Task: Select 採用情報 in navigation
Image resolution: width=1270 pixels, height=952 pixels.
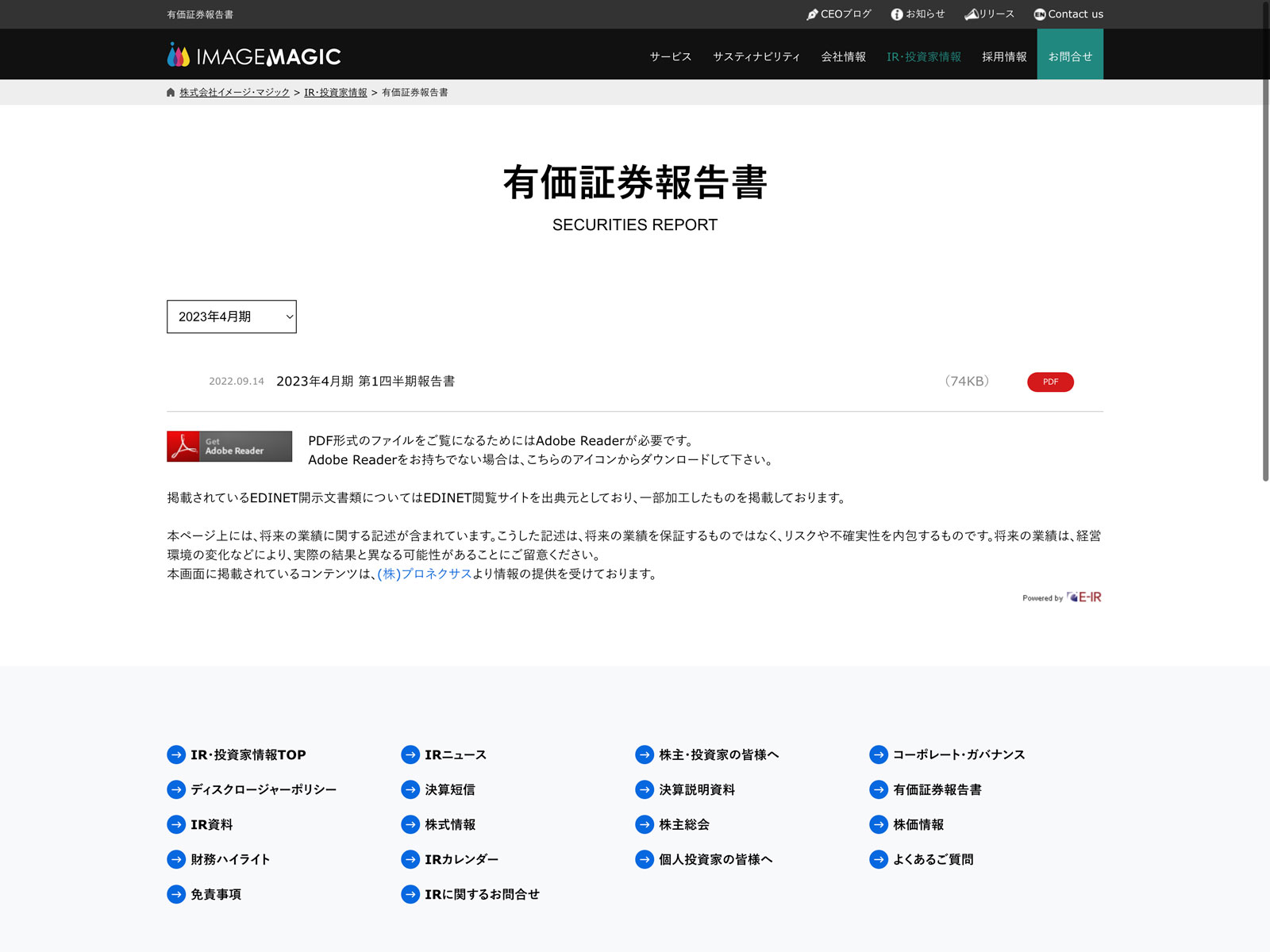Action: coord(1004,56)
